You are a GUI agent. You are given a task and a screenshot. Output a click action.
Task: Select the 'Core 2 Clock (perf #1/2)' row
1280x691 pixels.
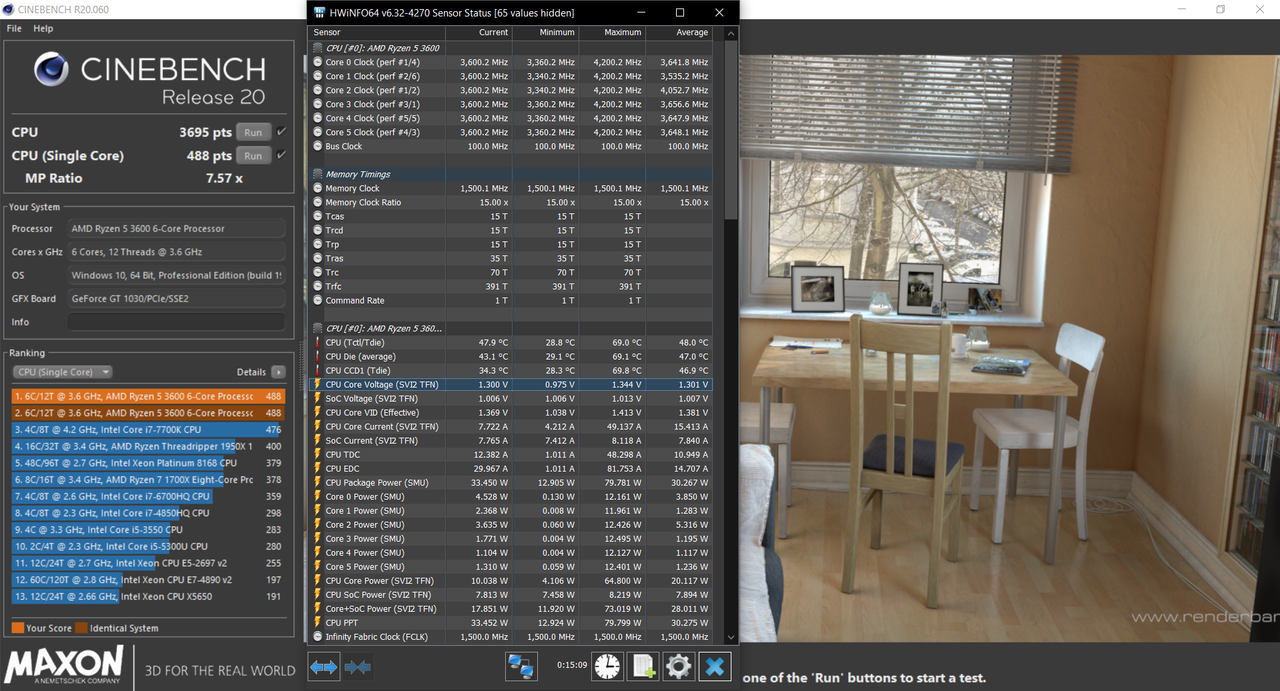point(510,90)
